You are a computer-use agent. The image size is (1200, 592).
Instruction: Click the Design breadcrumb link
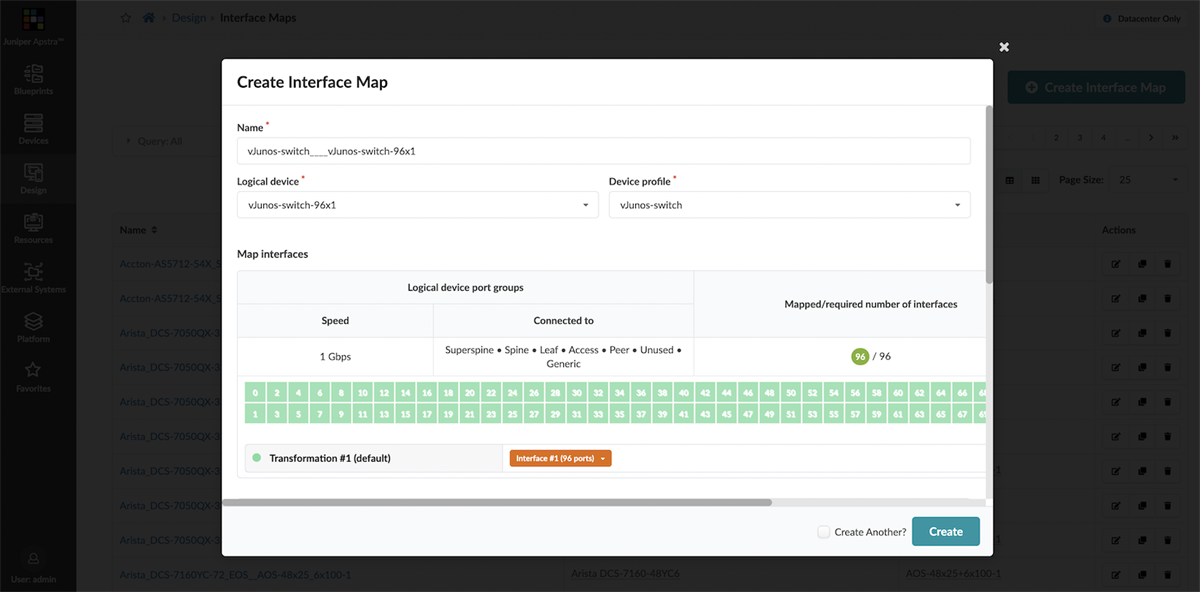click(189, 17)
